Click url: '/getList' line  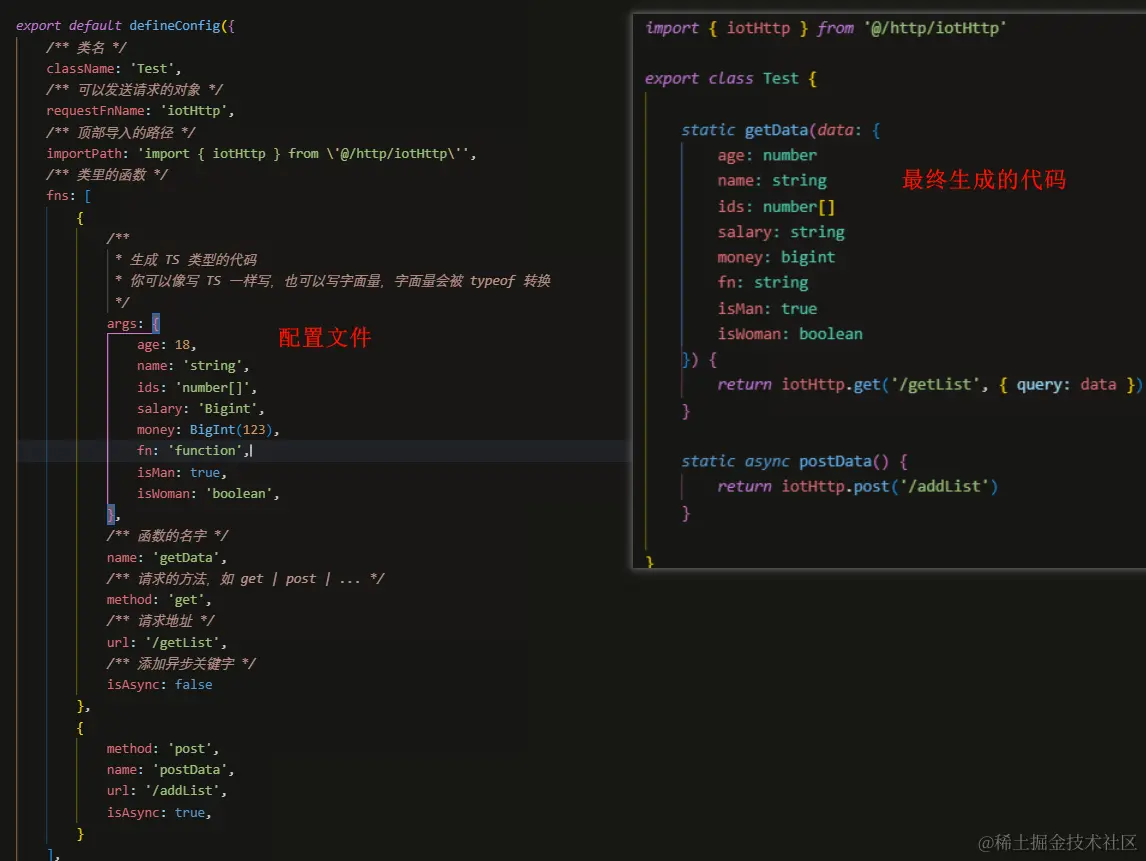pos(167,642)
